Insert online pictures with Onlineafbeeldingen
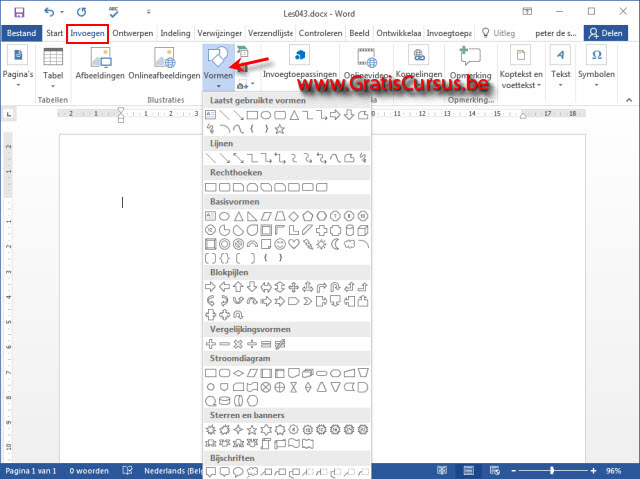This screenshot has height=479, width=640. (x=164, y=63)
